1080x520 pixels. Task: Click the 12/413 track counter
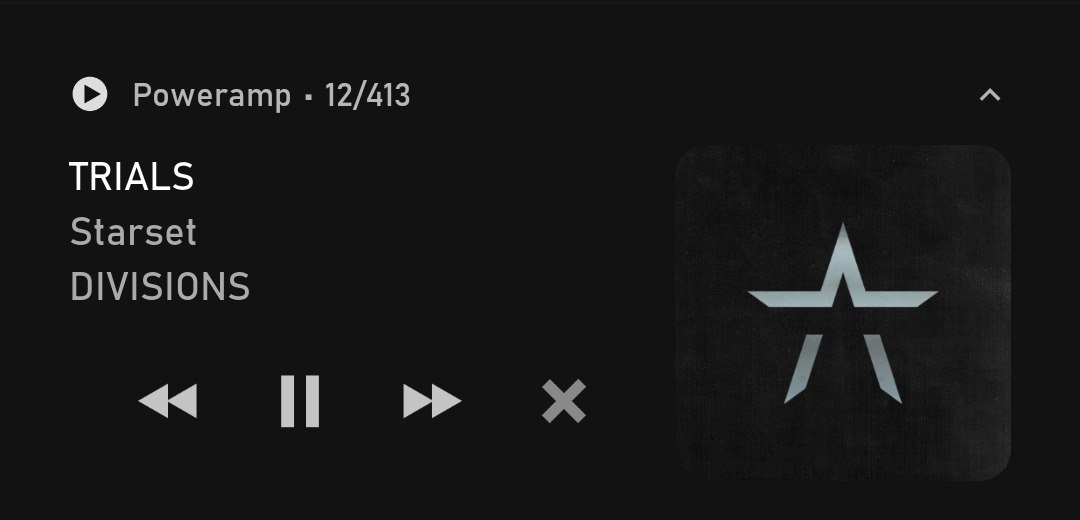368,95
